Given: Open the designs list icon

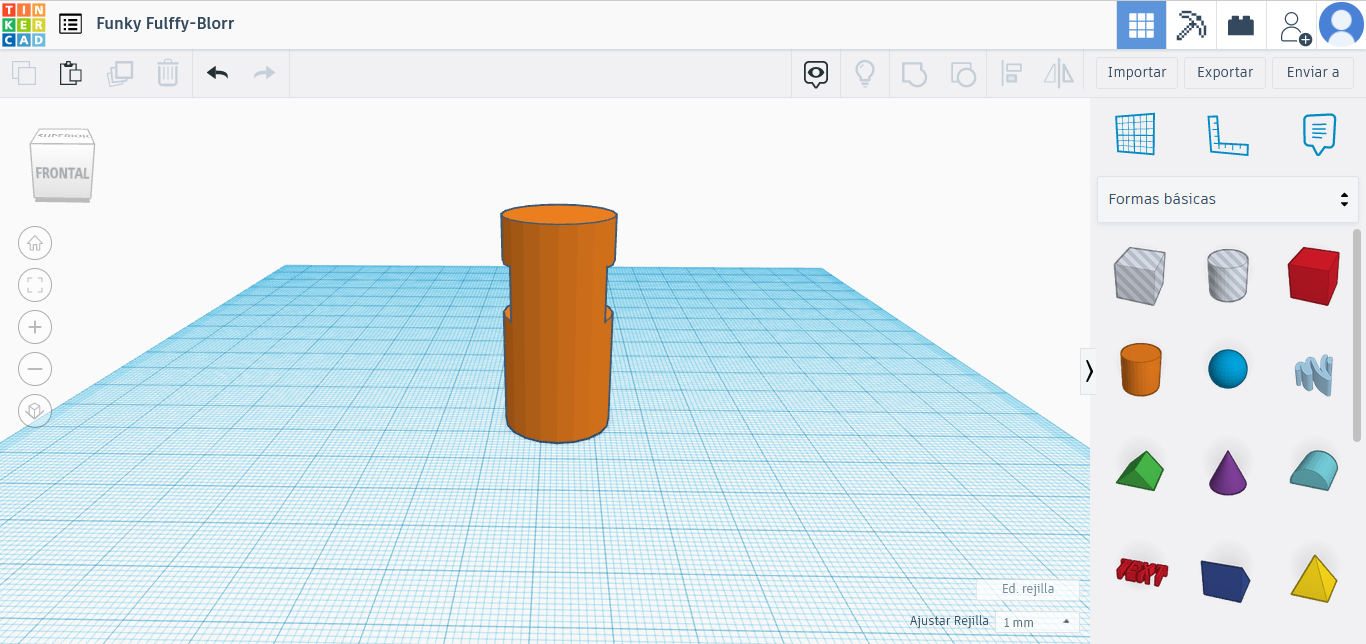Looking at the screenshot, I should click(71, 24).
